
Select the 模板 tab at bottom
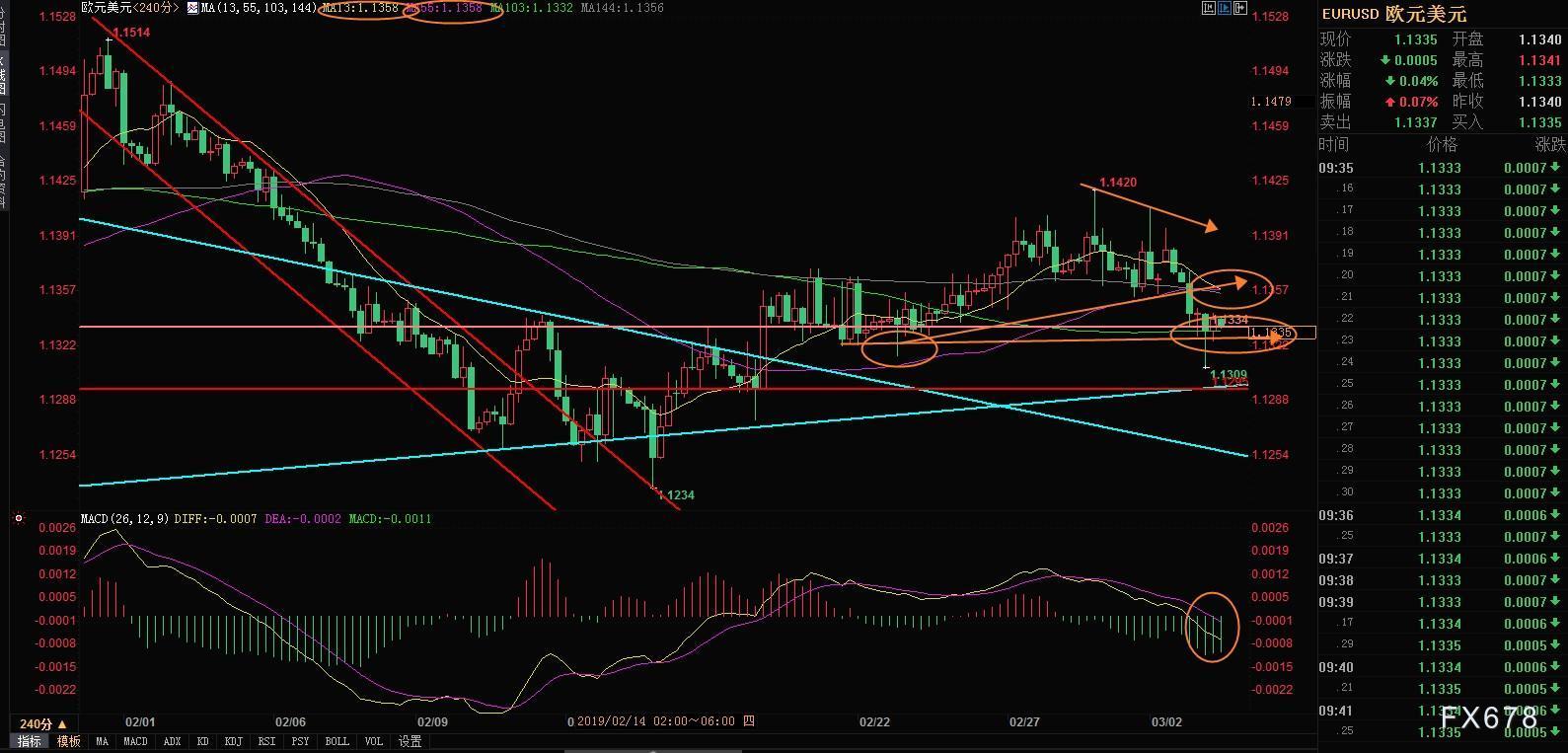click(x=68, y=741)
